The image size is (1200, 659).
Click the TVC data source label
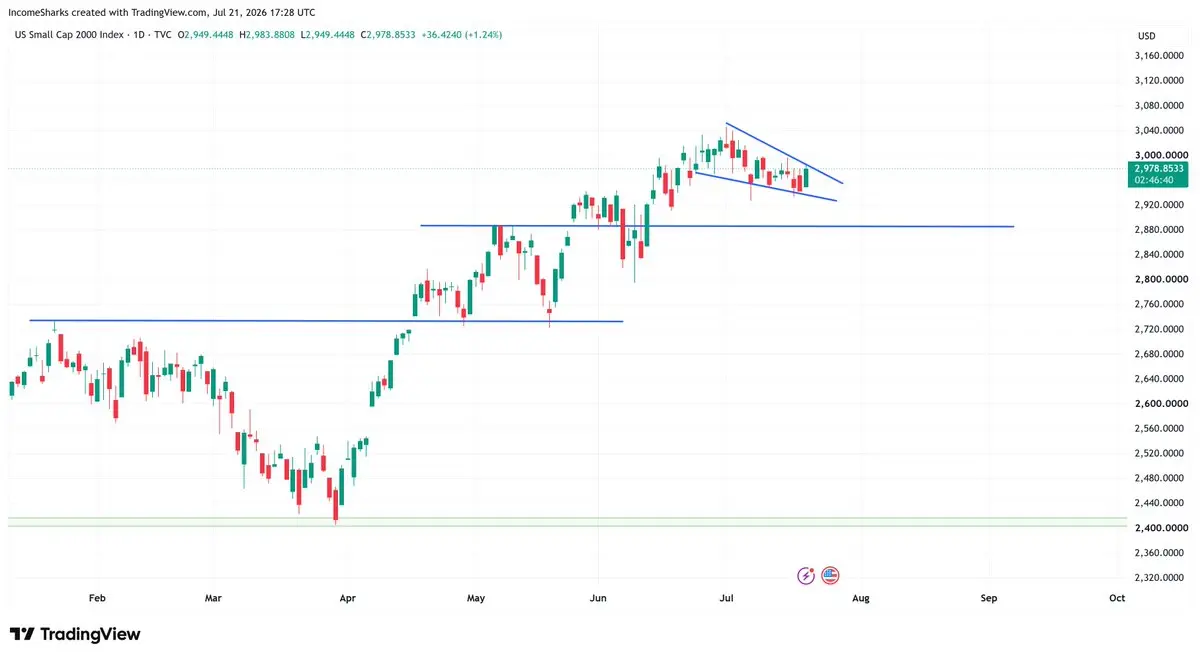(x=159, y=35)
